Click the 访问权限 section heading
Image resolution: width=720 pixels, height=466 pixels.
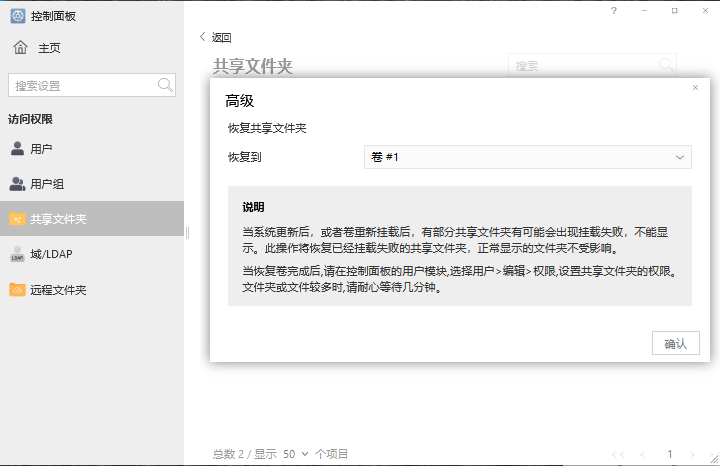30,119
